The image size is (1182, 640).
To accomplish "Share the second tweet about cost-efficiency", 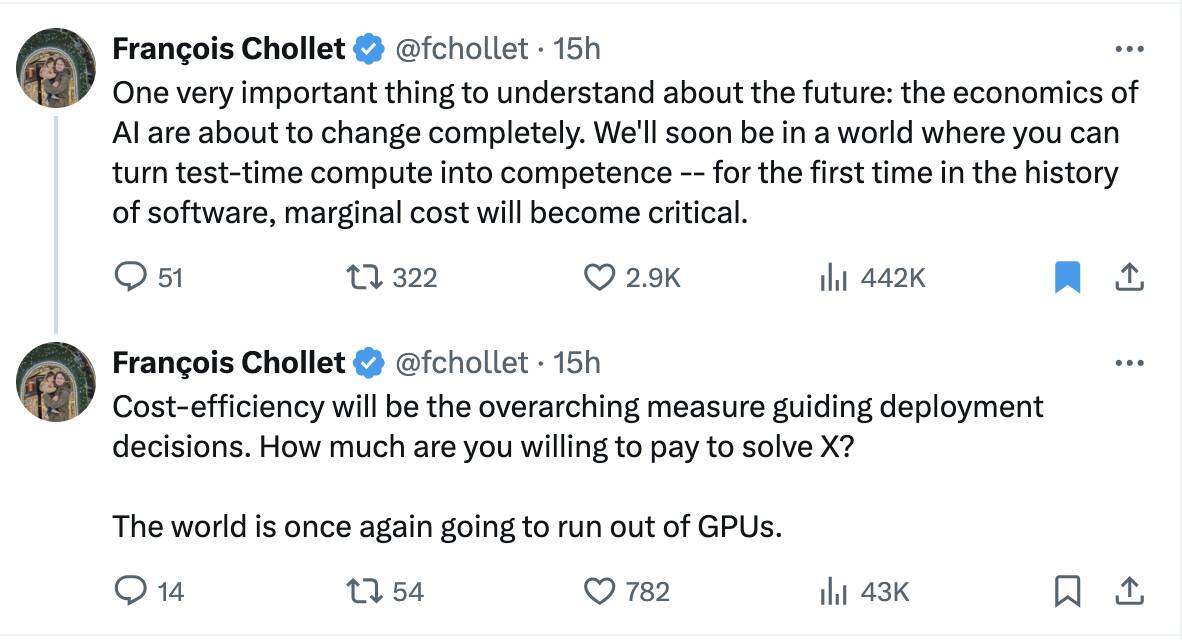I will pyautogui.click(x=1128, y=591).
